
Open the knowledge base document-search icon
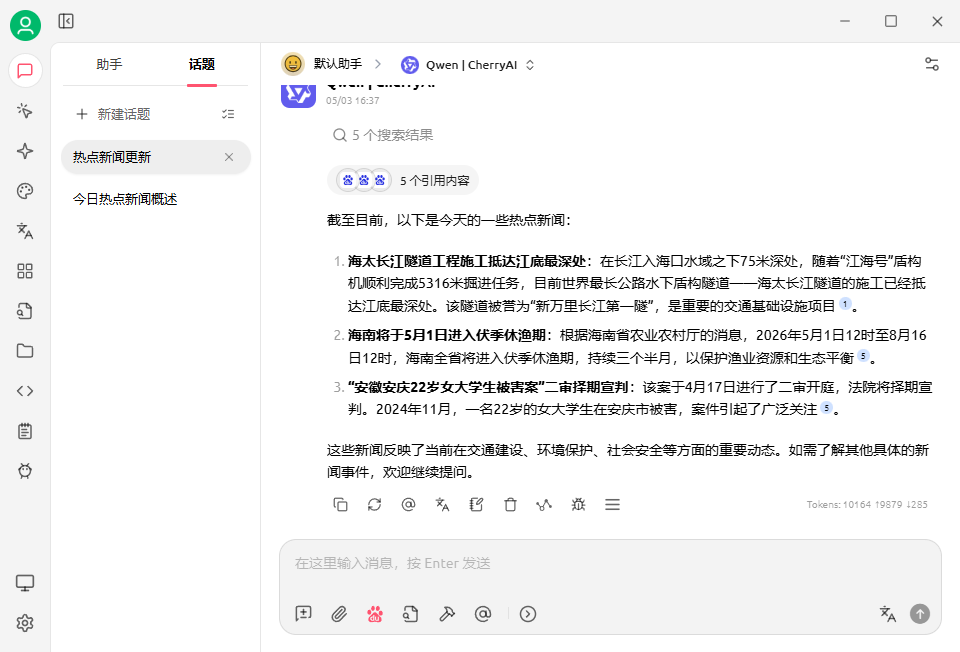click(x=25, y=311)
